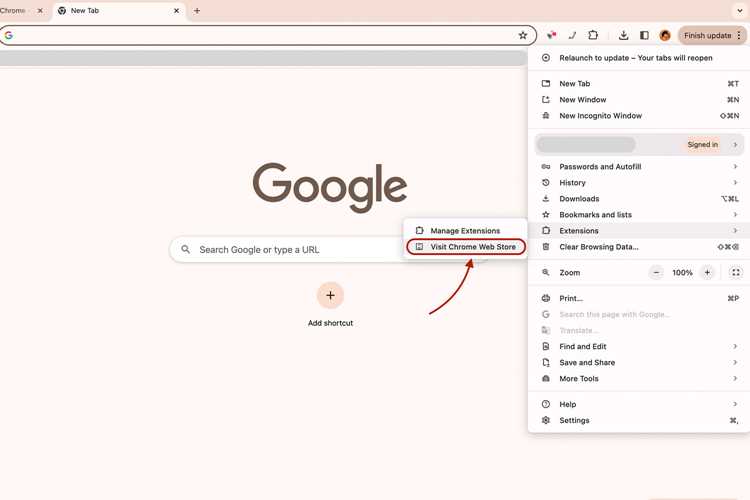750x500 pixels.
Task: Open the tab search dropdown arrow
Action: 739,11
